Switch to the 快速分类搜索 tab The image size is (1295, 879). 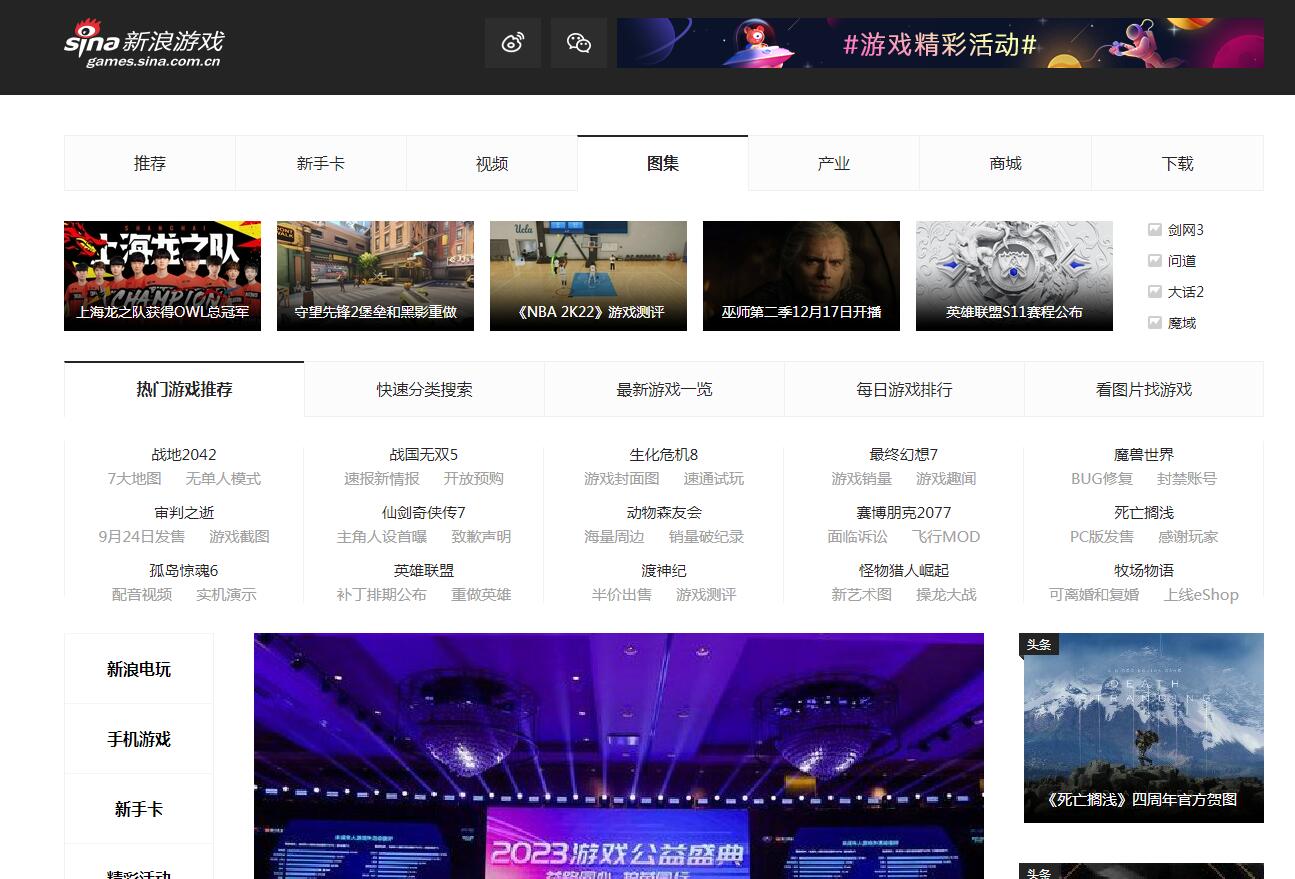[x=424, y=389]
